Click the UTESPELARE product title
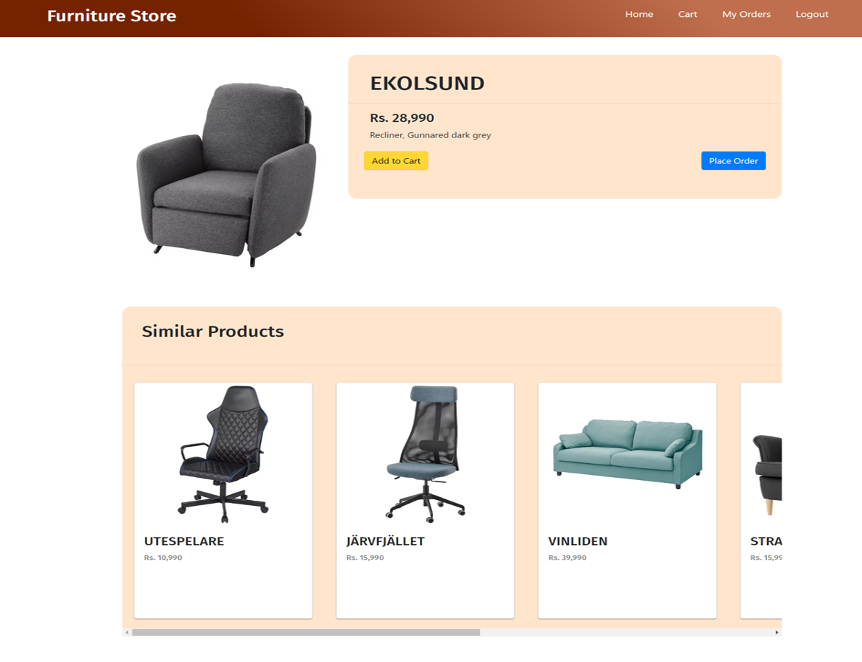862x662 pixels. [x=184, y=541]
